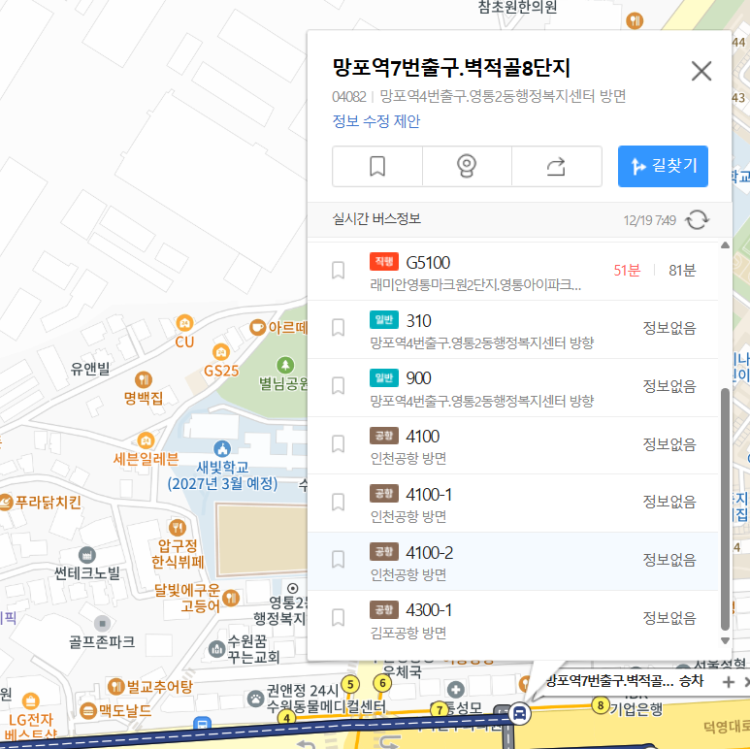Click the 명백집 restaurant icon on map

144,380
